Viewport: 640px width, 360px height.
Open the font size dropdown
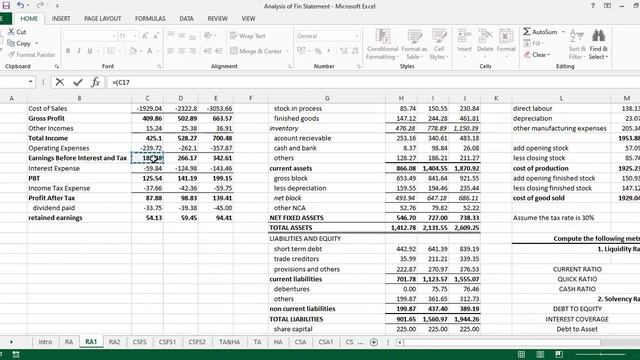[x=135, y=36]
